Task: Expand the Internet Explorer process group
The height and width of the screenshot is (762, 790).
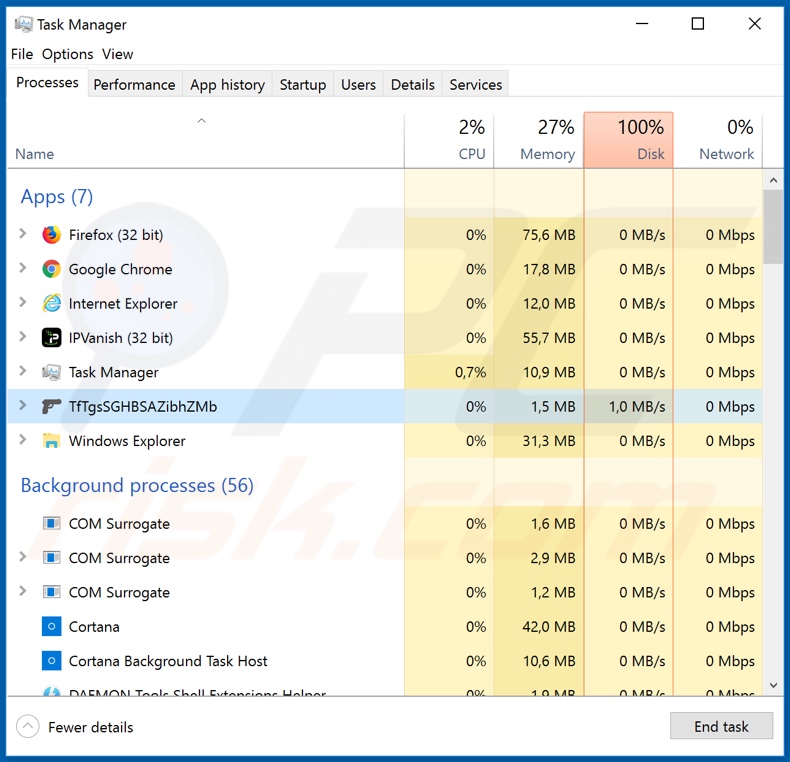Action: pos(23,302)
